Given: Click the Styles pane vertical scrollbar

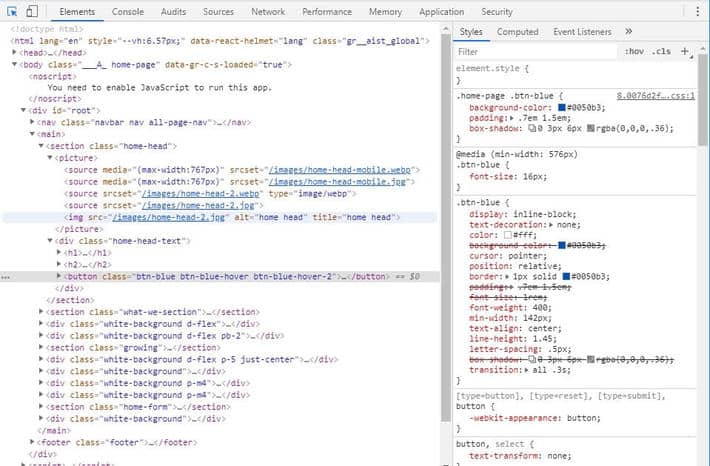Looking at the screenshot, I should [x=703, y=100].
